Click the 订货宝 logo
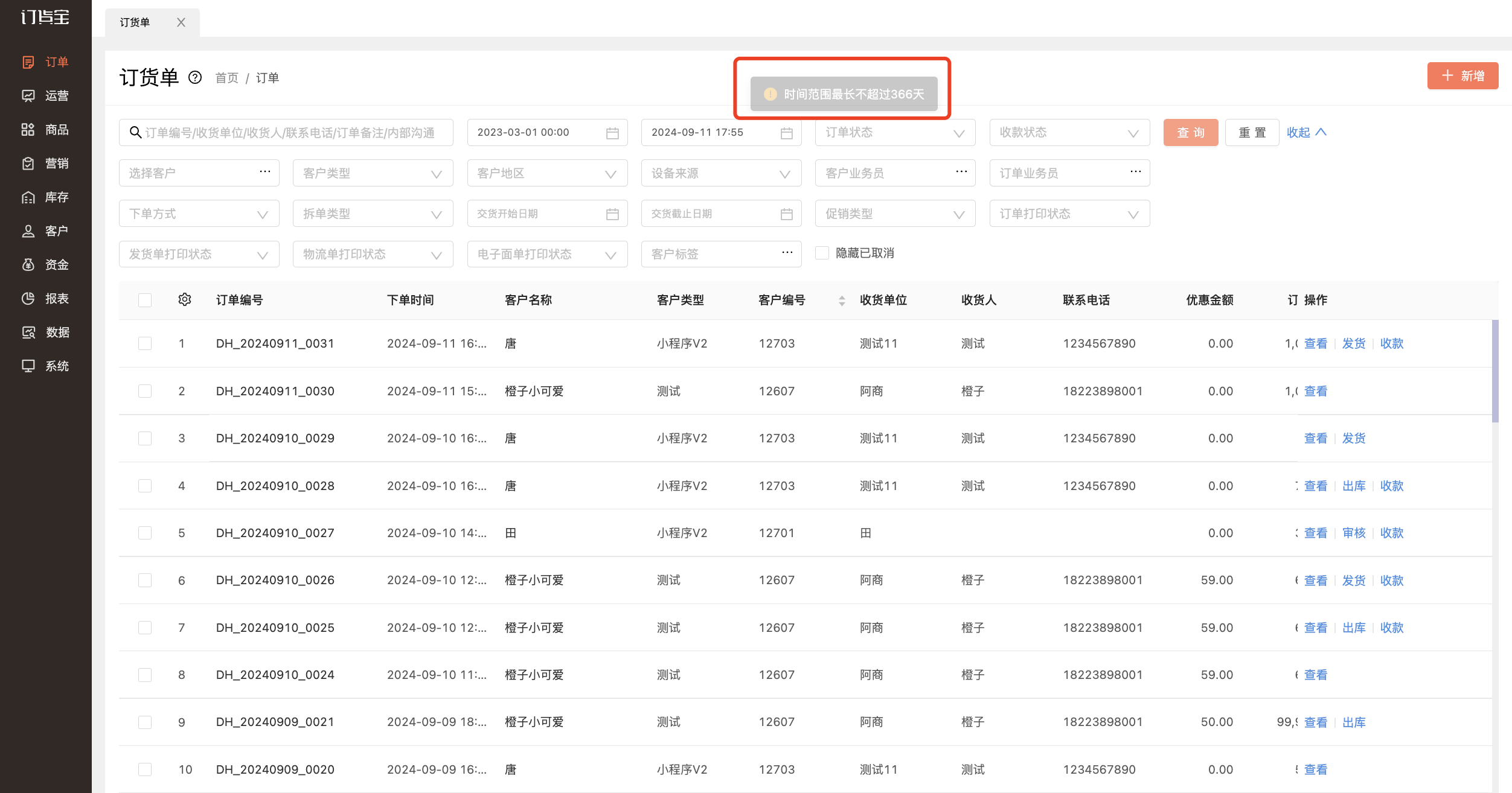 click(x=45, y=17)
